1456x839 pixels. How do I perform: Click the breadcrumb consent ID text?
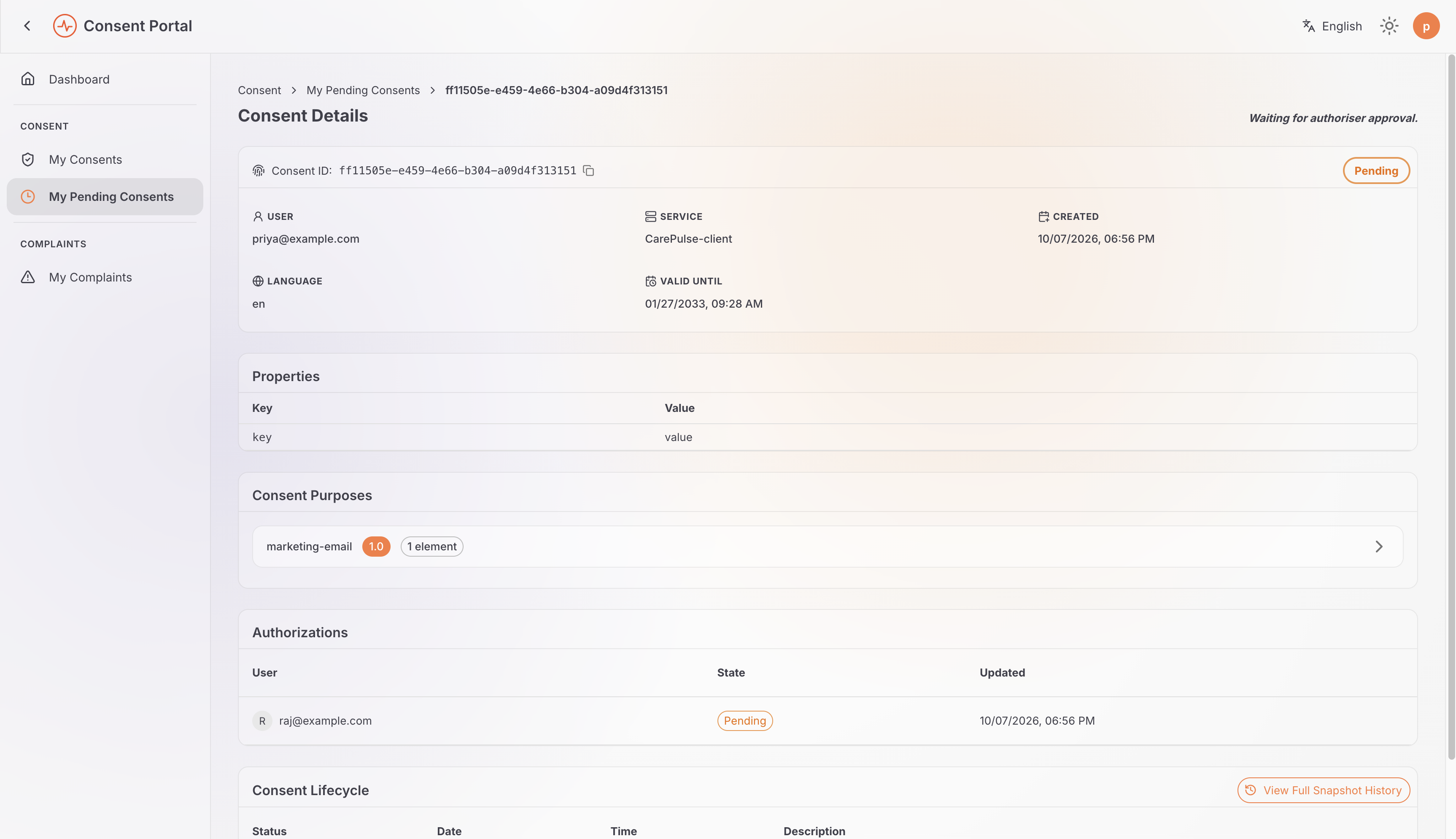tap(556, 90)
